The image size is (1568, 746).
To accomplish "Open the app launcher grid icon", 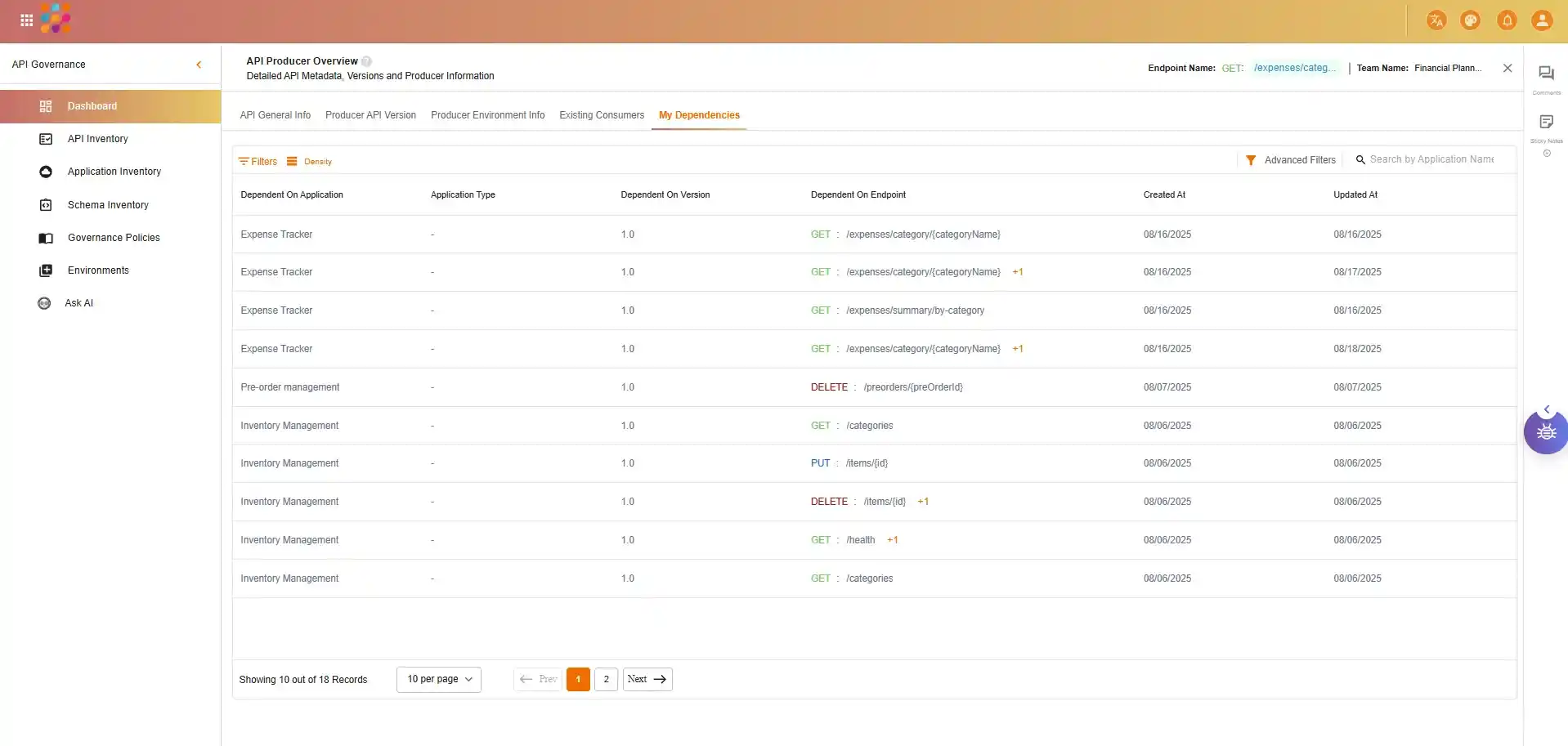I will point(26,20).
